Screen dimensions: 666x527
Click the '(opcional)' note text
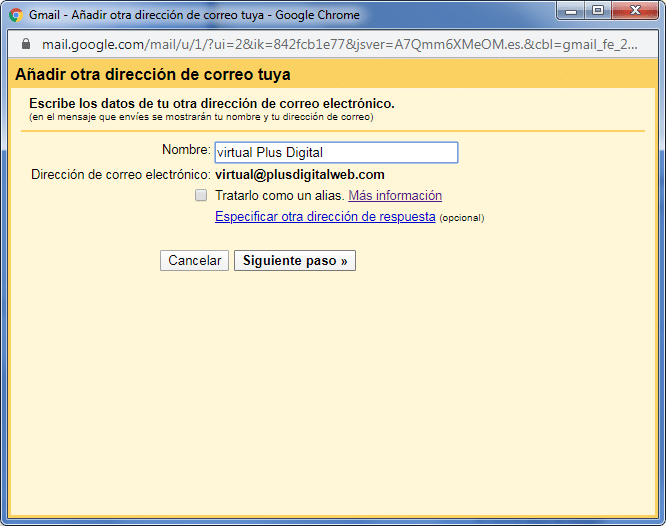[461, 218]
